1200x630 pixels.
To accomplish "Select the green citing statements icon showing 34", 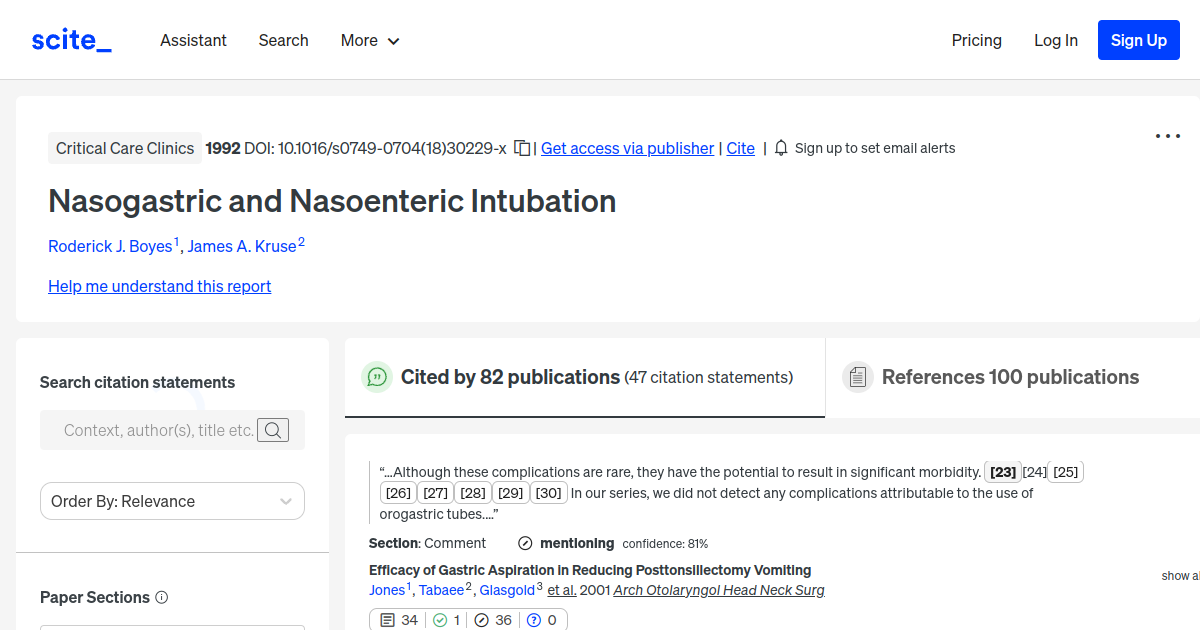I will 397,619.
